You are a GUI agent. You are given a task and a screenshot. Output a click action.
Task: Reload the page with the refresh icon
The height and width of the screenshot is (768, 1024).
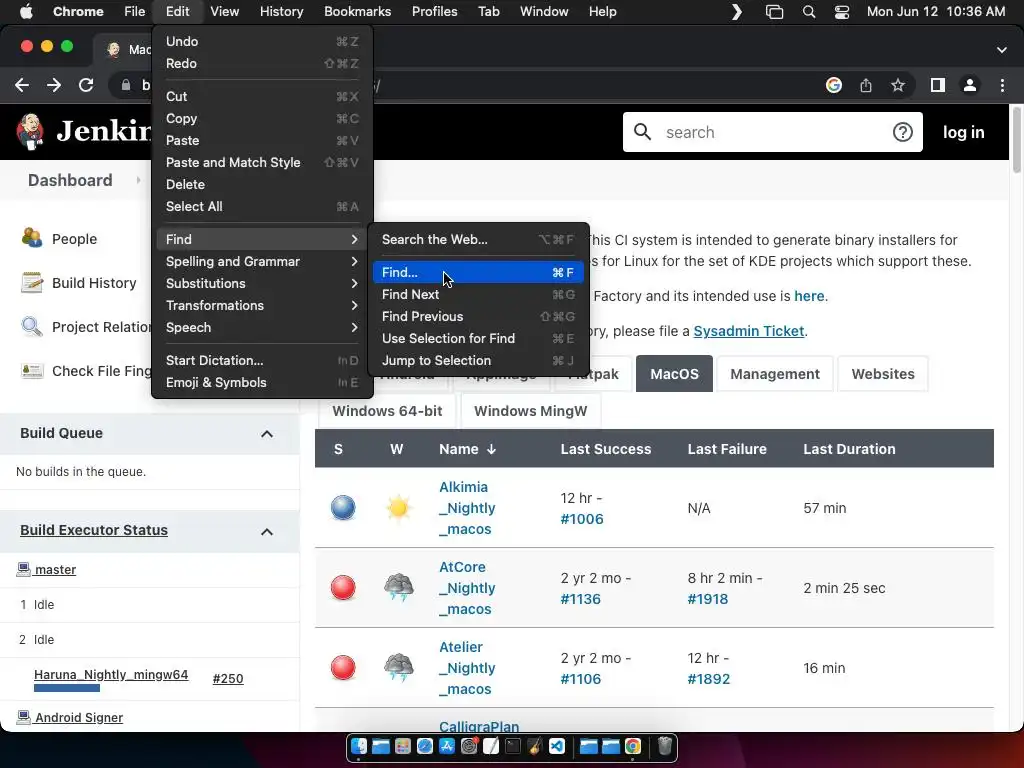[86, 85]
